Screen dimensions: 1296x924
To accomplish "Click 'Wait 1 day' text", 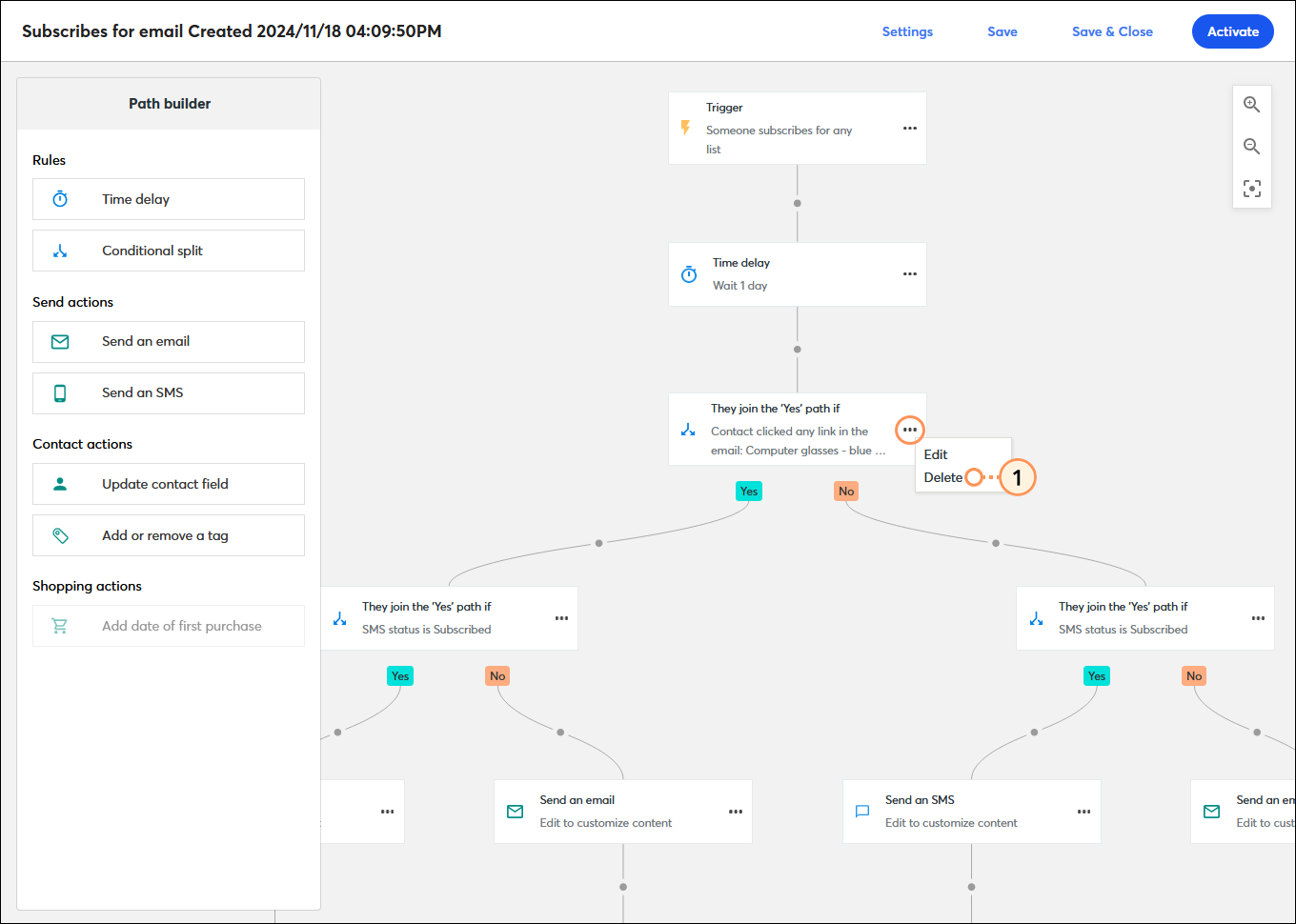I will 739,286.
